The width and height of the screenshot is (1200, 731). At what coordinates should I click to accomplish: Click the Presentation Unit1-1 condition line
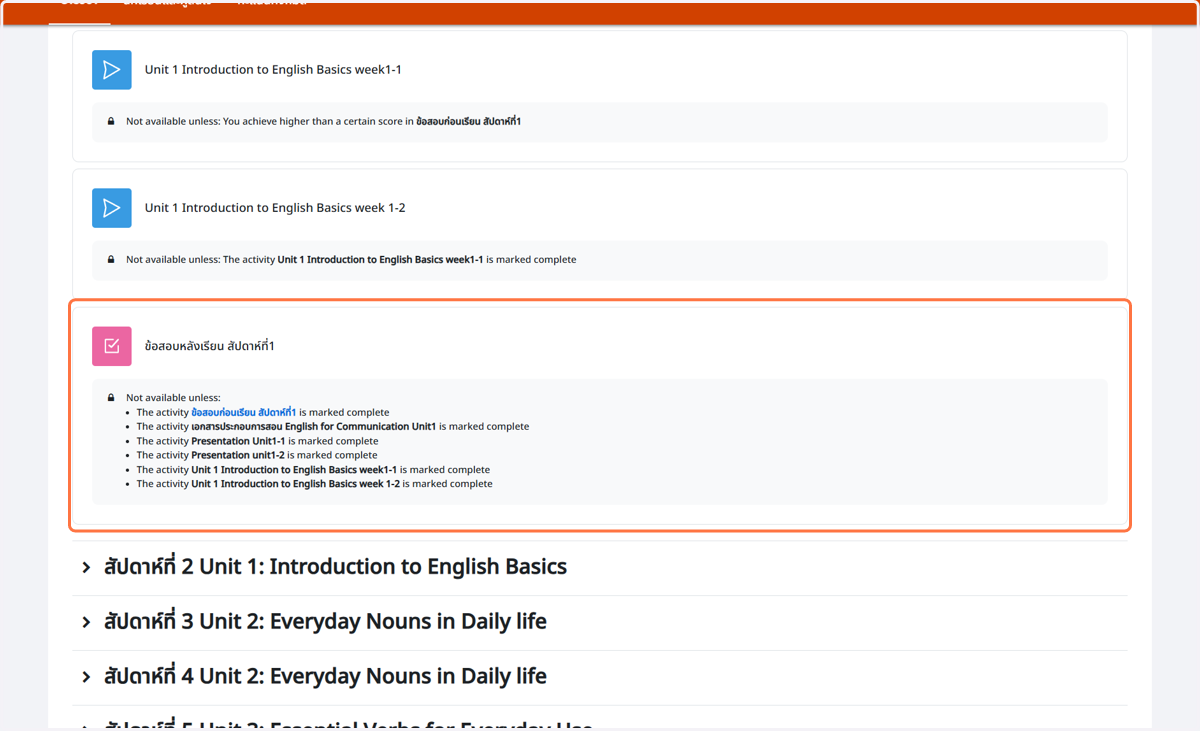257,441
